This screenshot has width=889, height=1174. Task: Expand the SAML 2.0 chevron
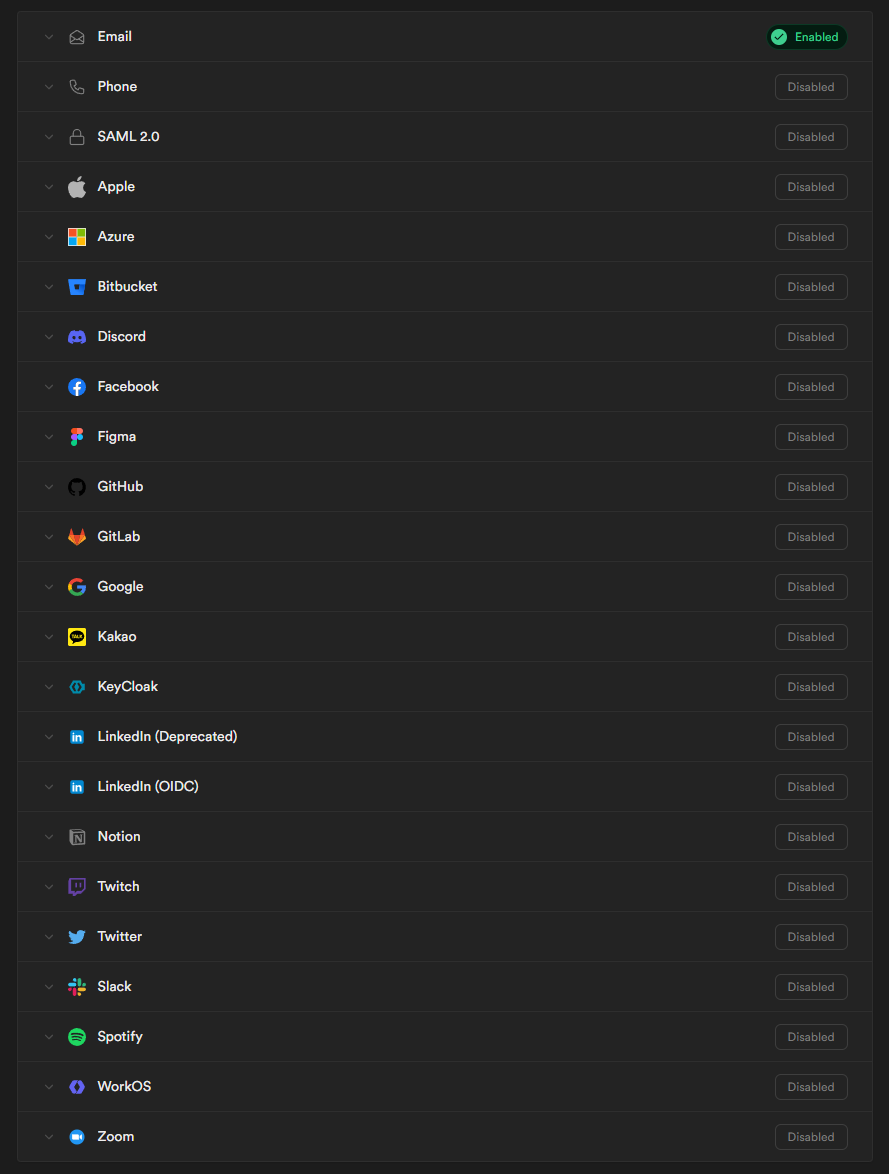click(48, 137)
